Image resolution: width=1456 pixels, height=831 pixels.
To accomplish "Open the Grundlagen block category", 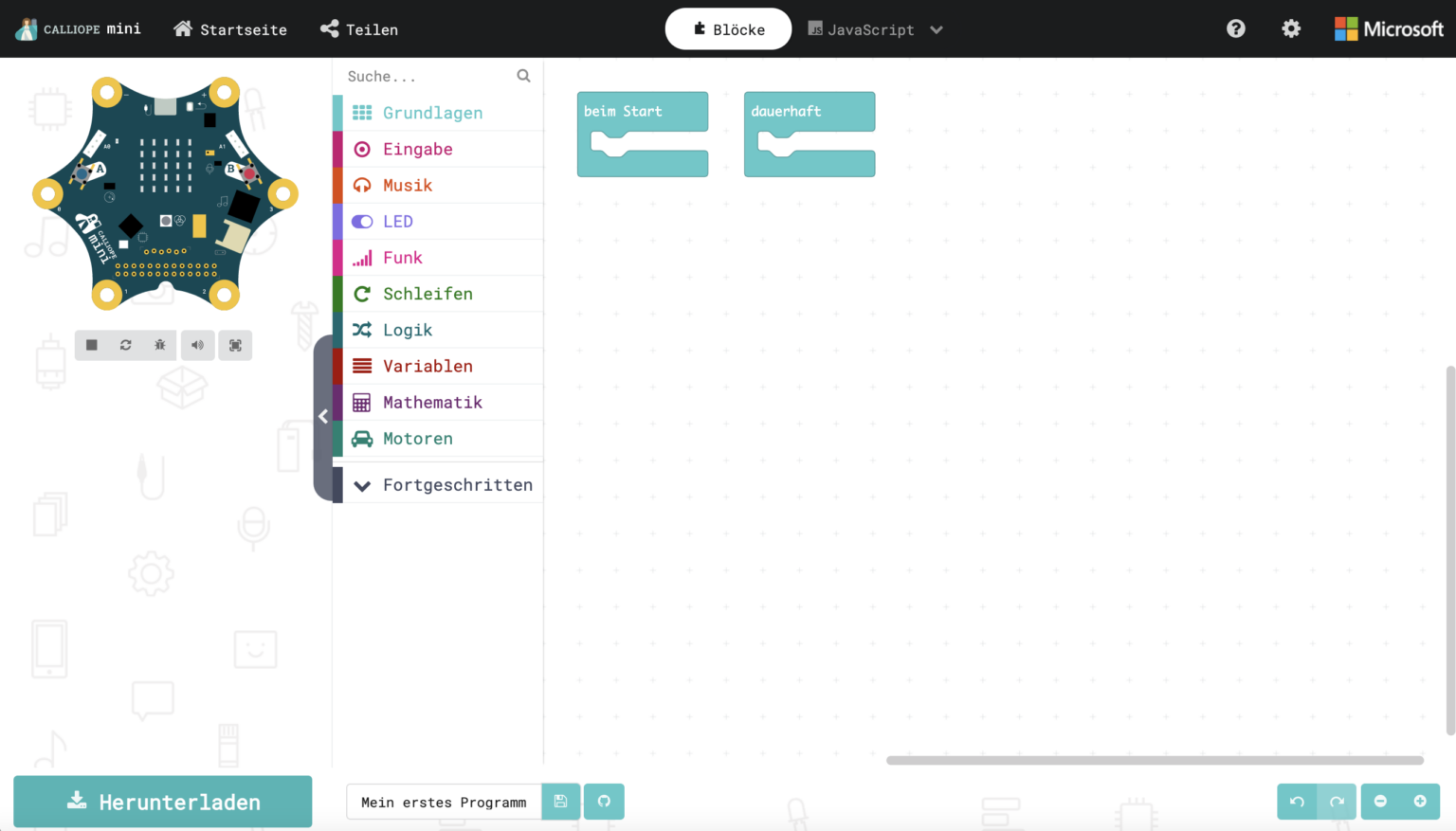I will coord(432,113).
